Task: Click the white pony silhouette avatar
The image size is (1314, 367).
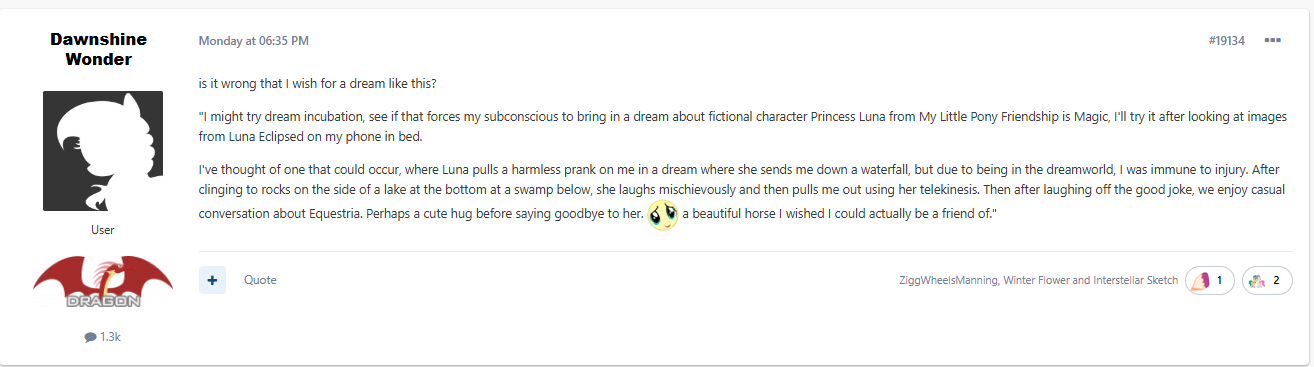Action: pyautogui.click(x=103, y=151)
